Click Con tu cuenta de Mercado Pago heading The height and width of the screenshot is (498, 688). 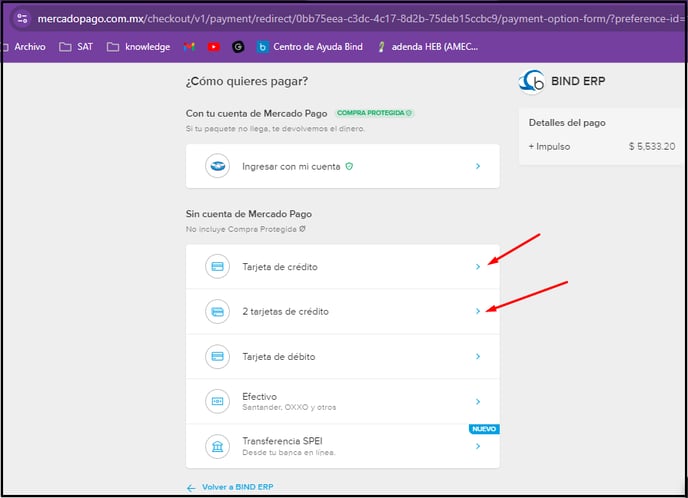[256, 113]
